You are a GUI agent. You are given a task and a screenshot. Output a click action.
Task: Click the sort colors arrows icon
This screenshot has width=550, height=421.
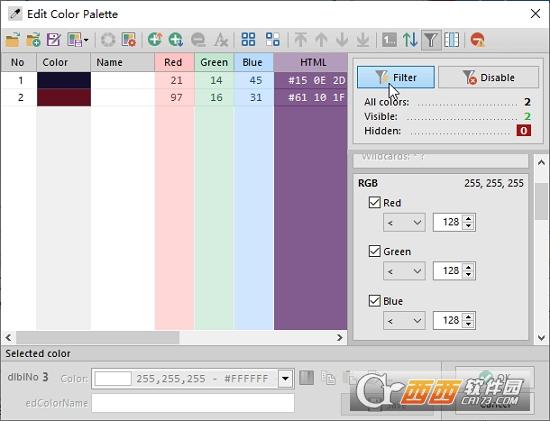410,40
